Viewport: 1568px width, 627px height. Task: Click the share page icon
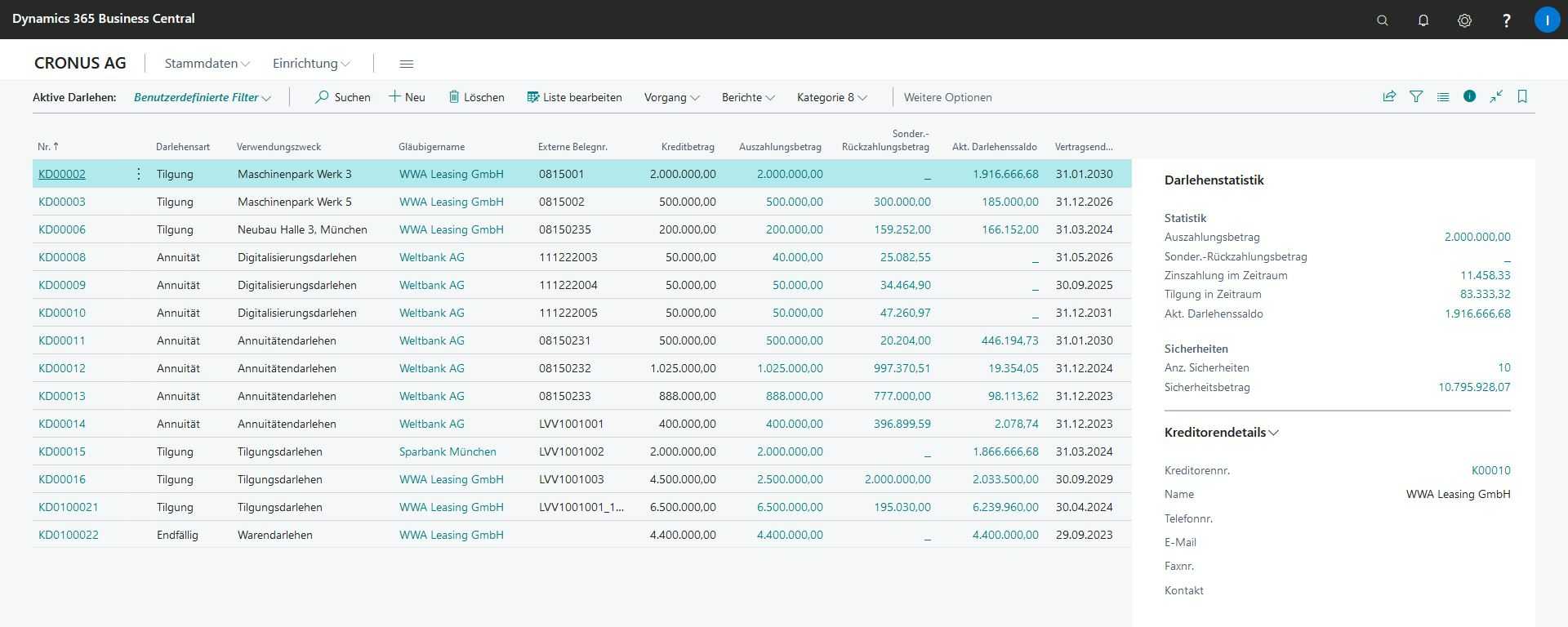pyautogui.click(x=1389, y=96)
